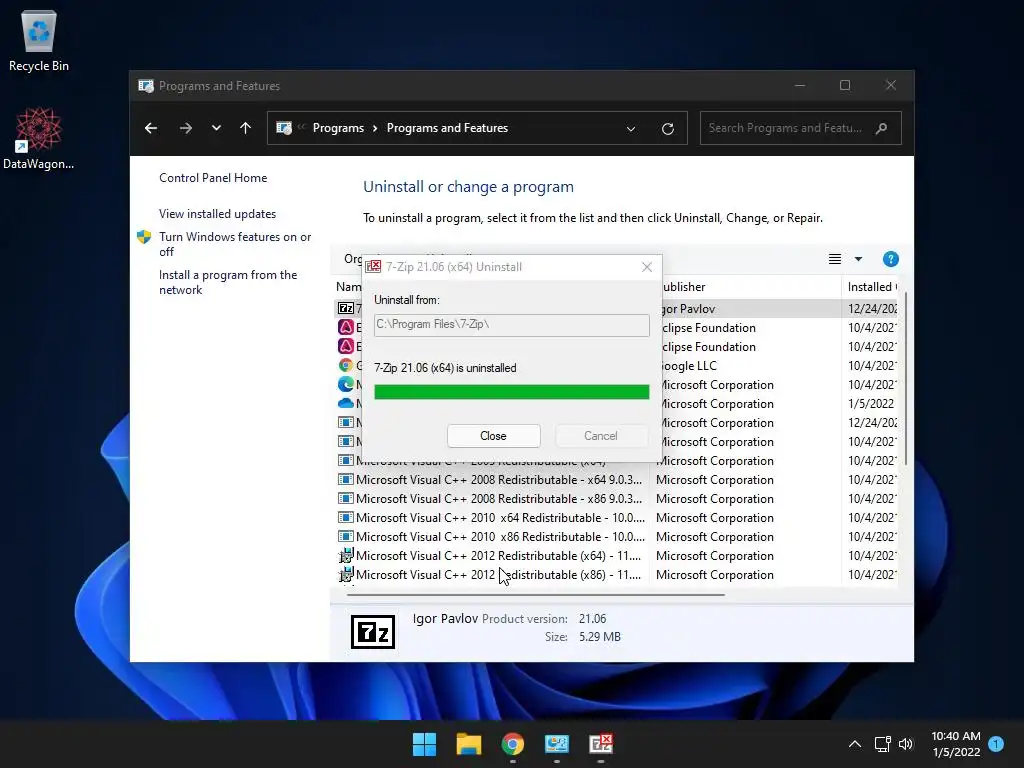Expand the address bar history dropdown
This screenshot has width=1024, height=768.
[x=631, y=129]
